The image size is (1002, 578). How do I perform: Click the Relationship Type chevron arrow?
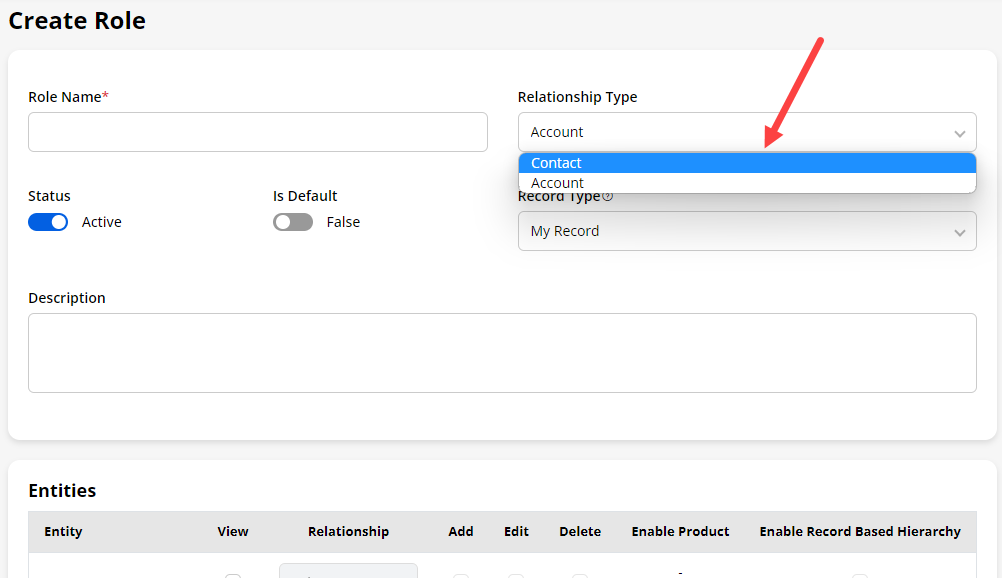point(959,133)
